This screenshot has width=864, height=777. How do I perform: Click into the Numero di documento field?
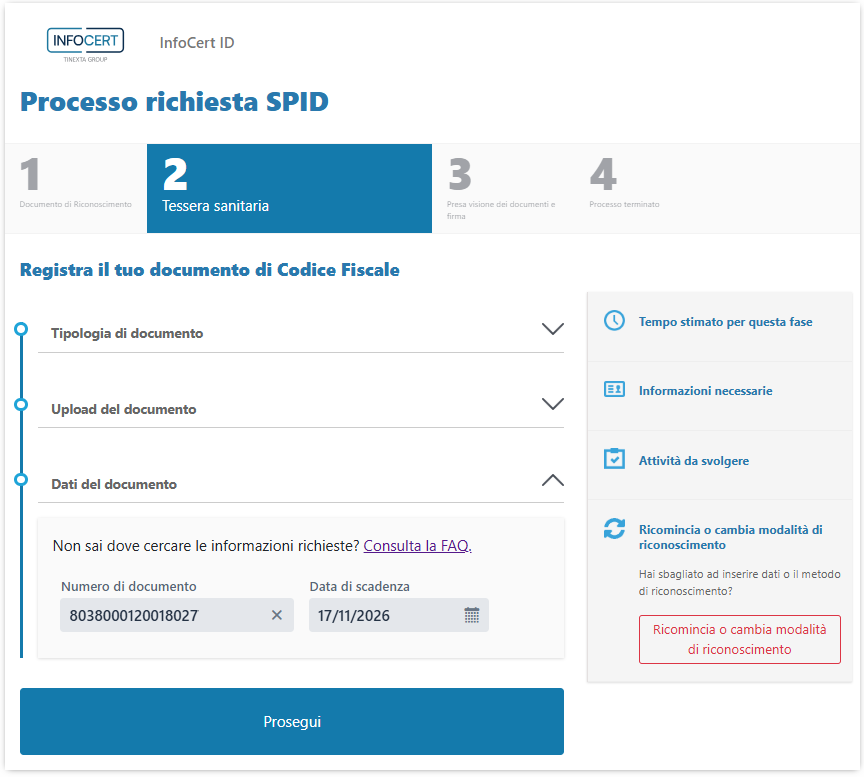tap(160, 615)
